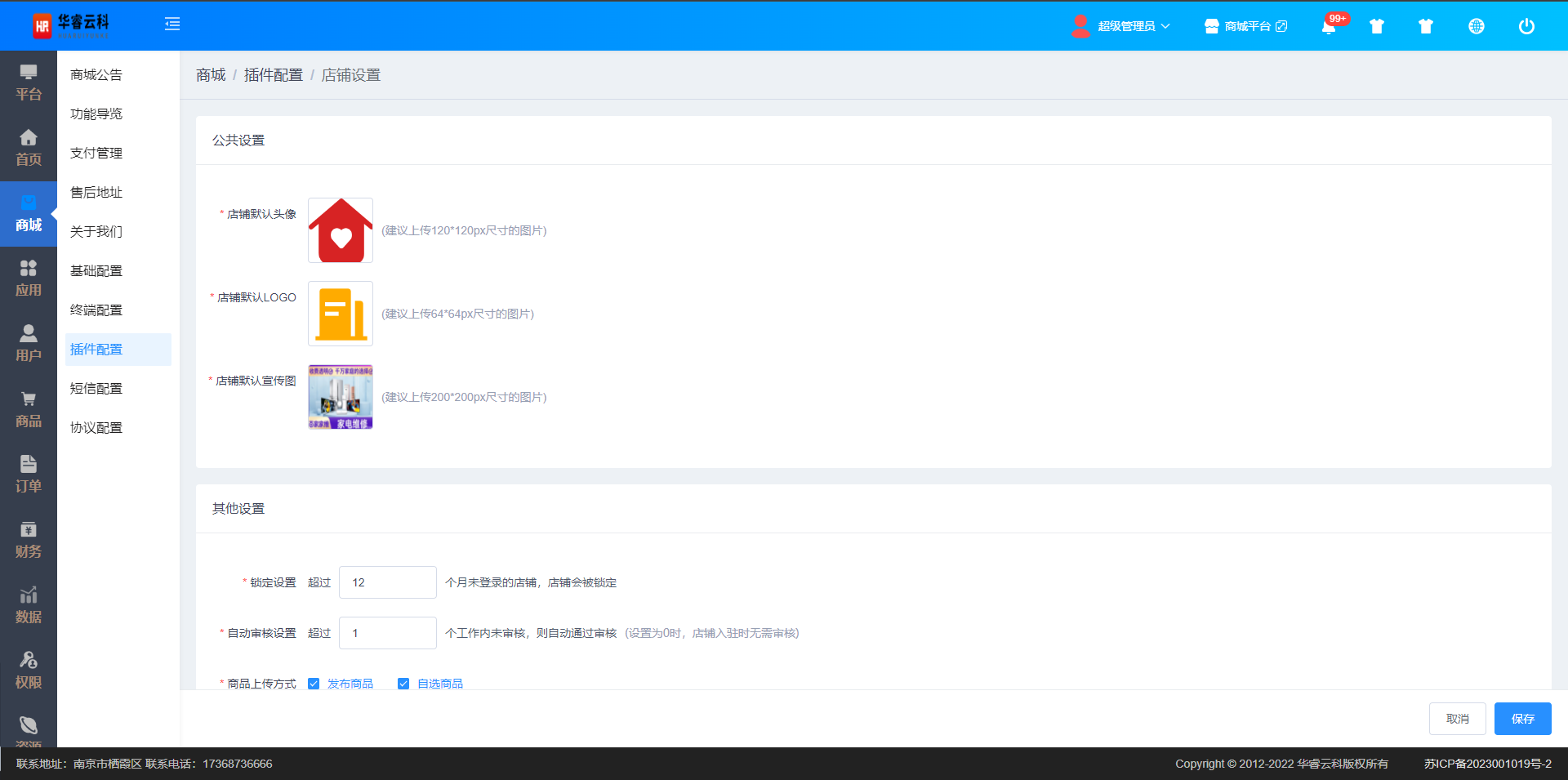Select 基础配置 in the submenu
The image size is (1568, 780).
(96, 271)
